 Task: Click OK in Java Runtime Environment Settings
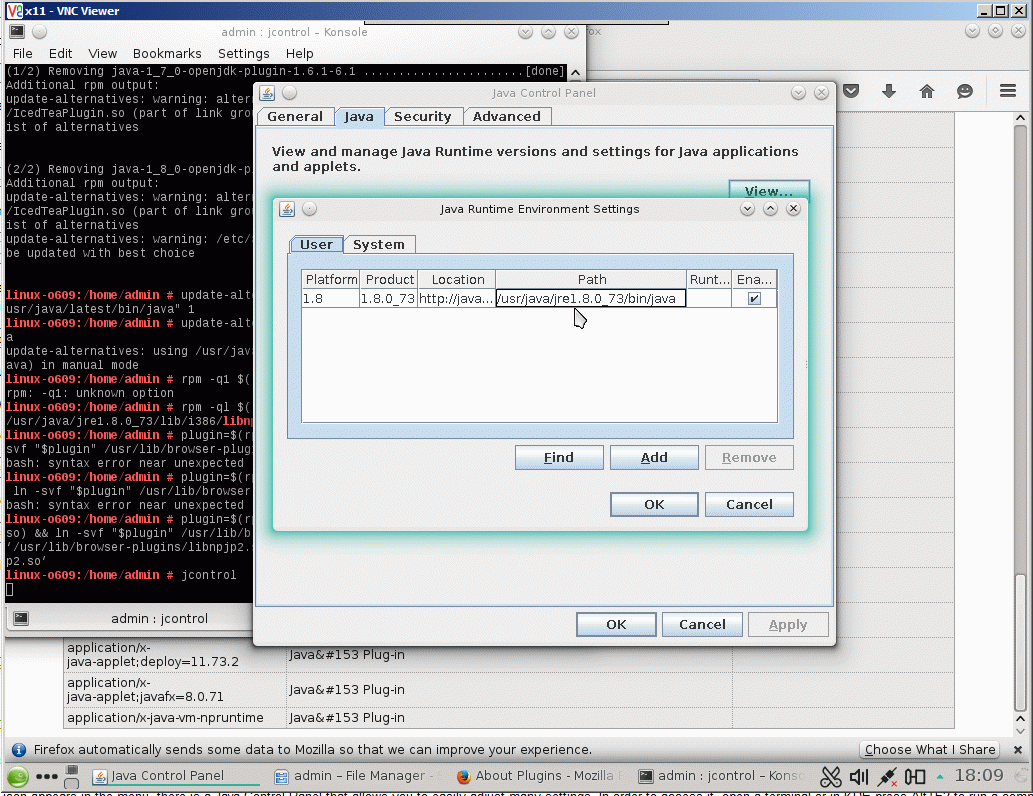click(654, 504)
